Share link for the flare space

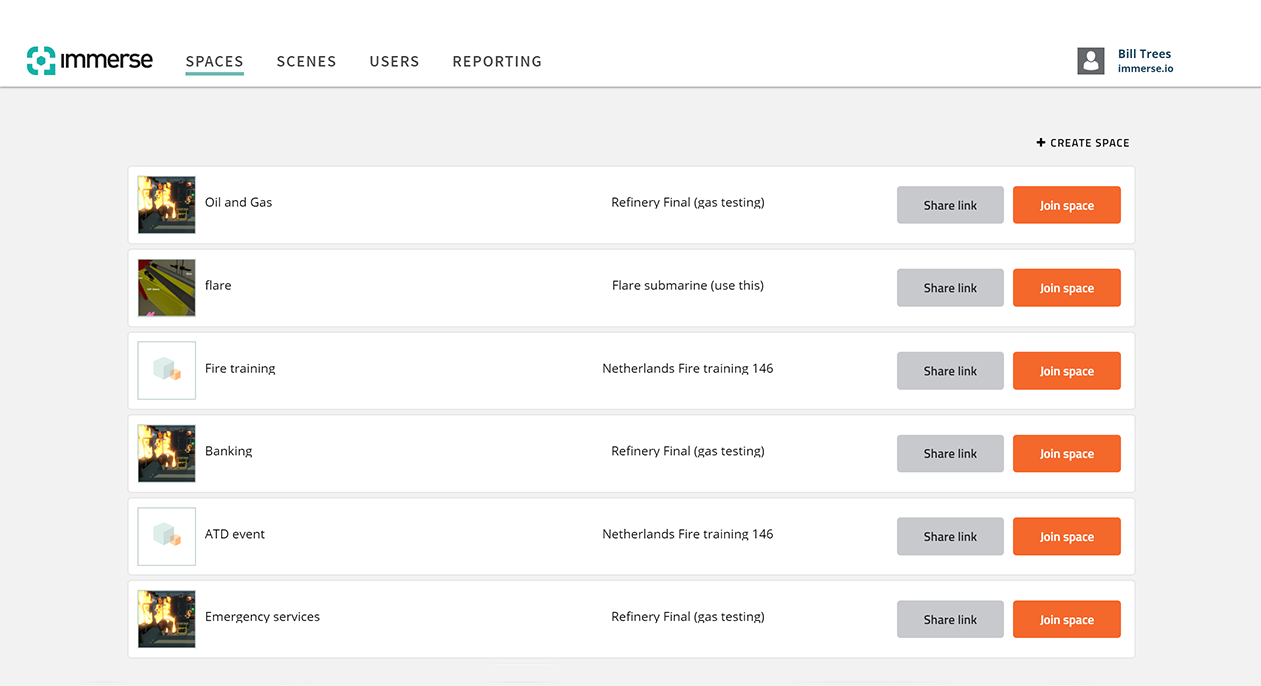(950, 288)
